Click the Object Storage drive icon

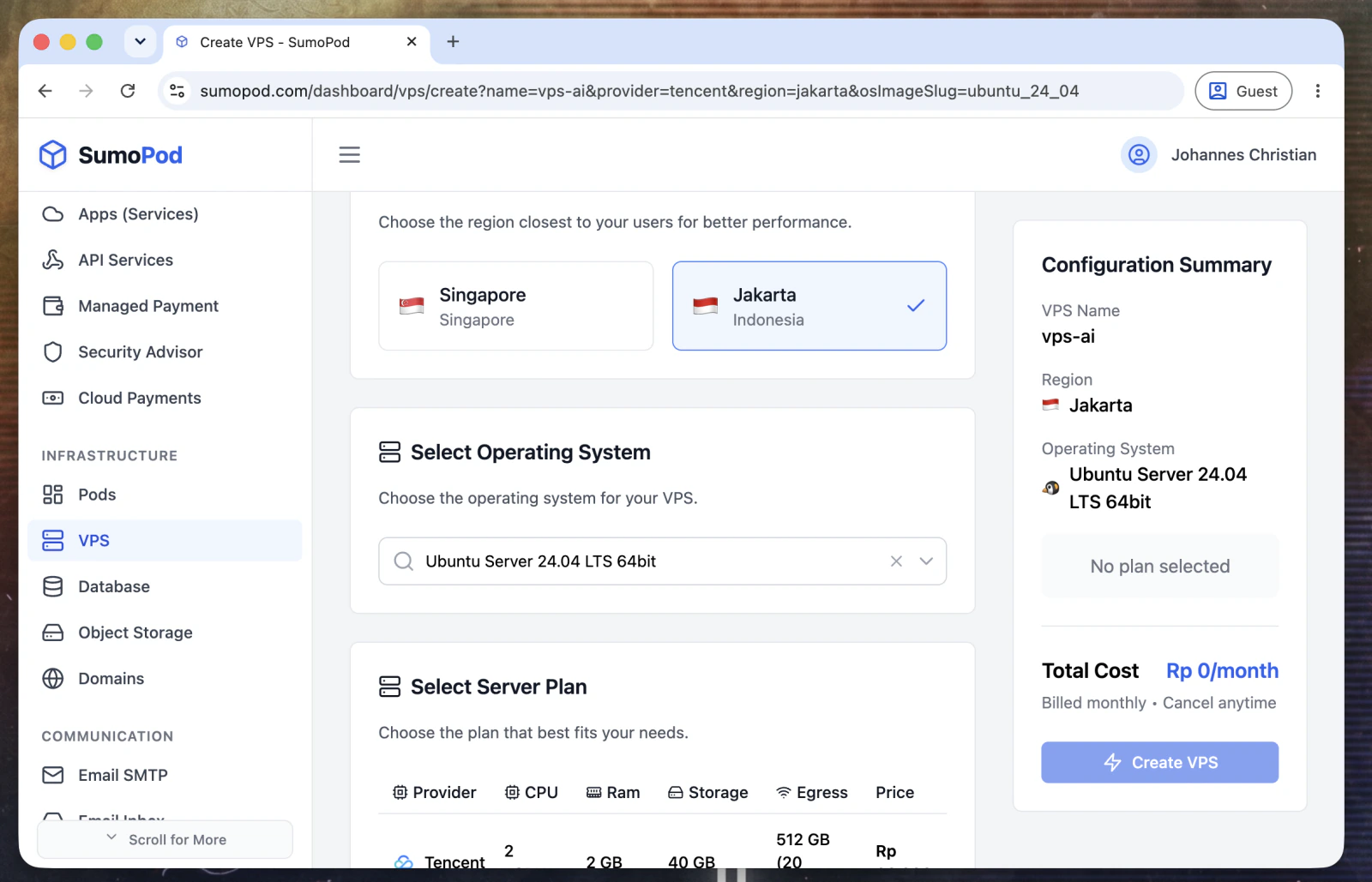[53, 633]
